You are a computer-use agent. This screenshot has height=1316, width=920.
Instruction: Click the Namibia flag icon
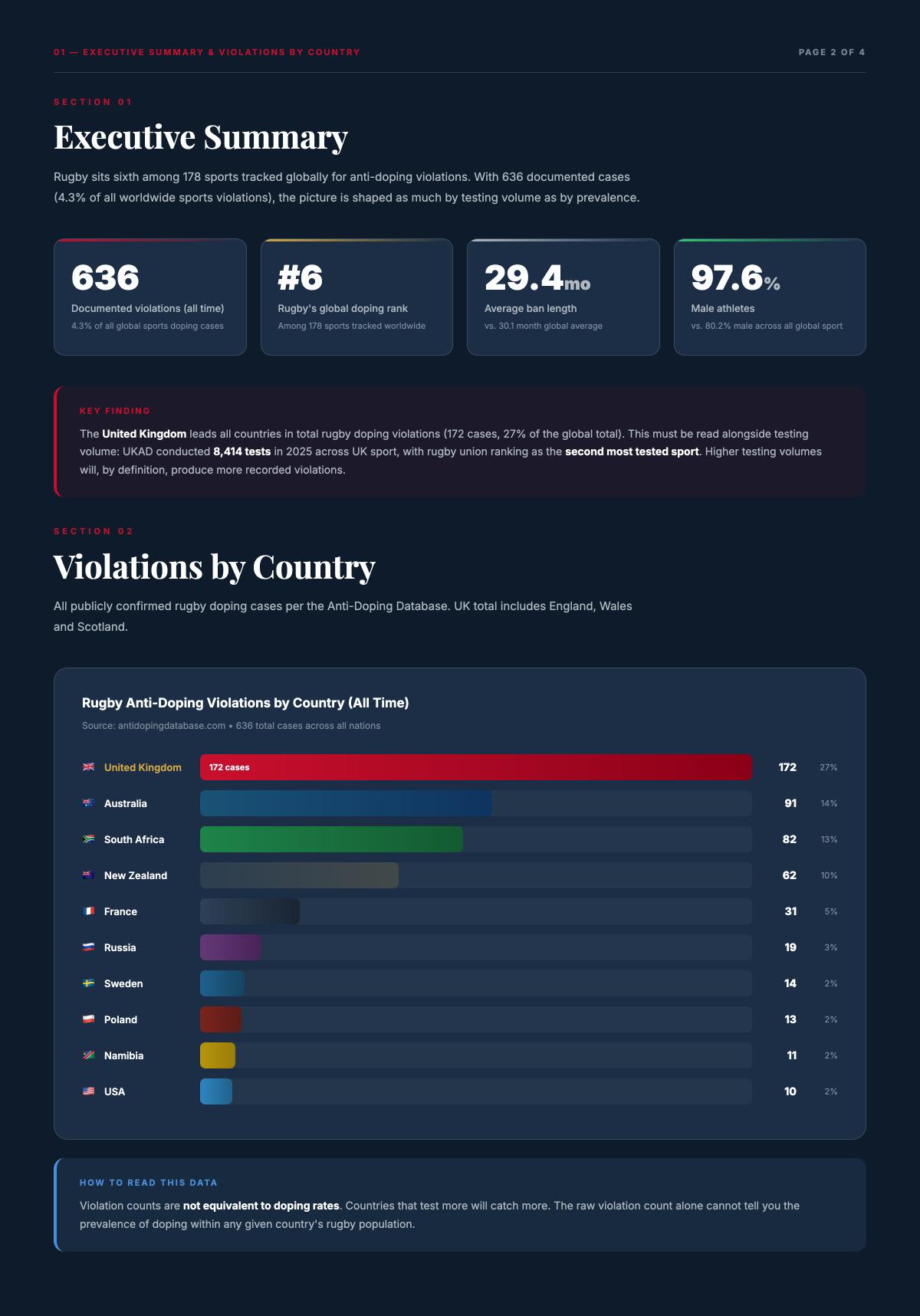88,1055
